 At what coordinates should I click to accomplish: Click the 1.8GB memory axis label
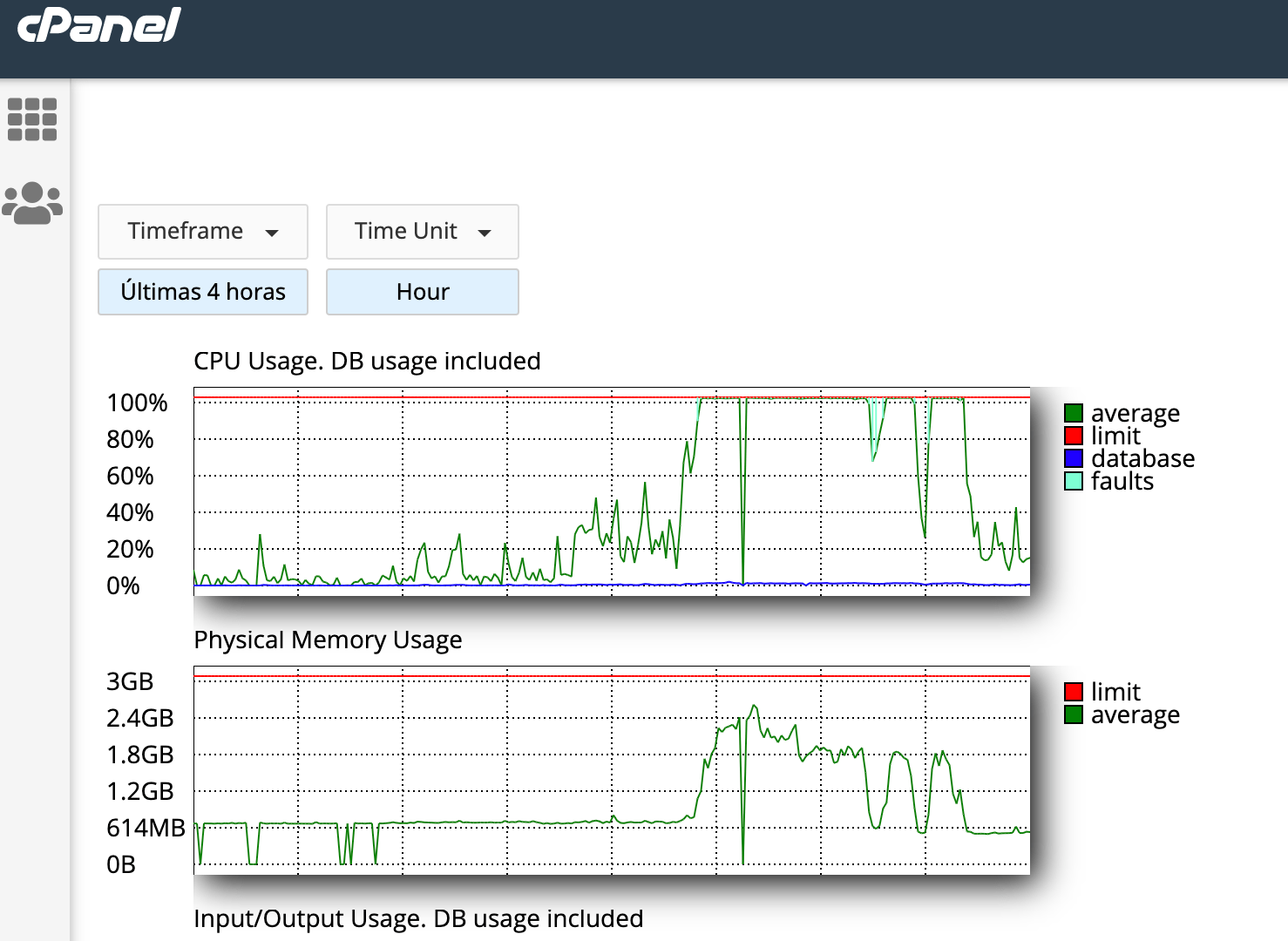(140, 755)
